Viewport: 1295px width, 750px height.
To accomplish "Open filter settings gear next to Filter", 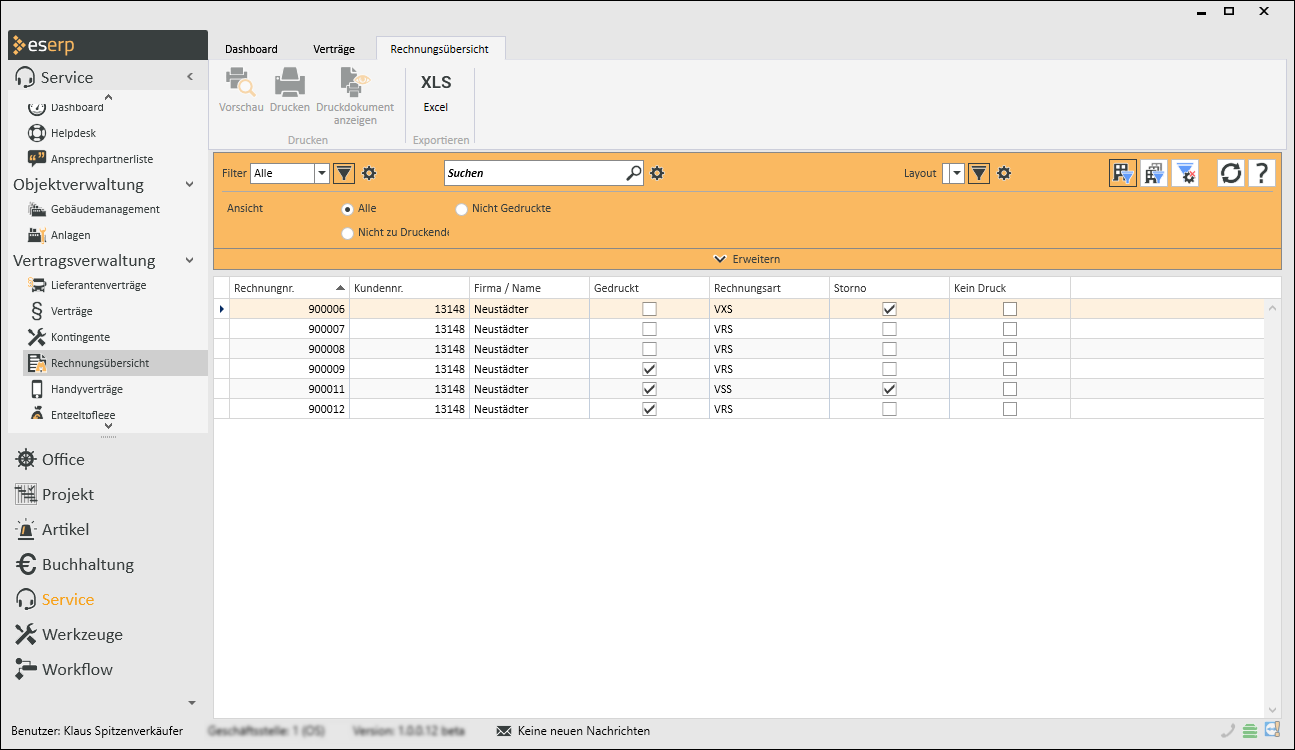I will click(x=369, y=173).
